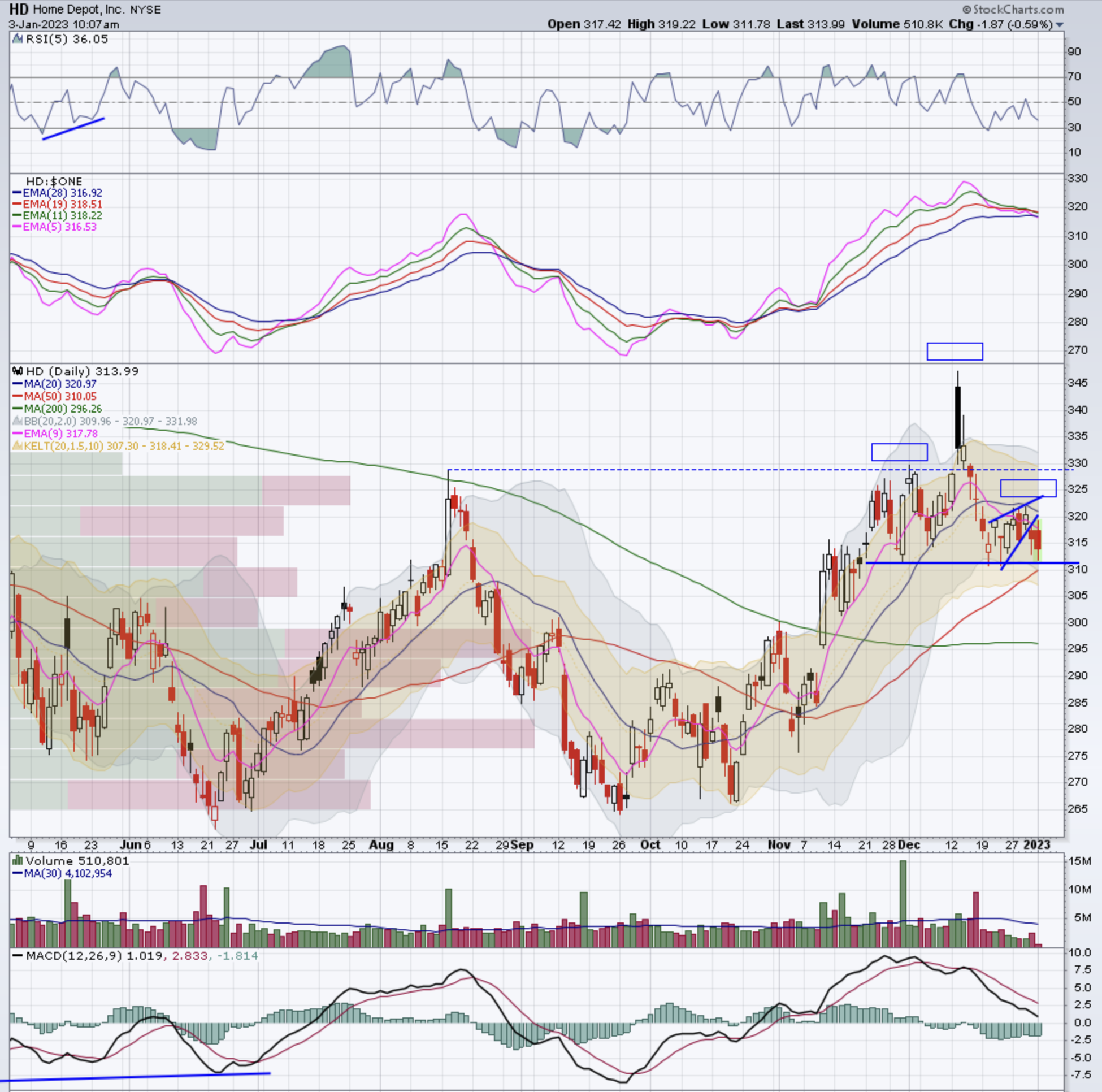Screen dimensions: 1102x1092
Task: Click the blue line swatch for EMA(28)
Action: [x=17, y=193]
